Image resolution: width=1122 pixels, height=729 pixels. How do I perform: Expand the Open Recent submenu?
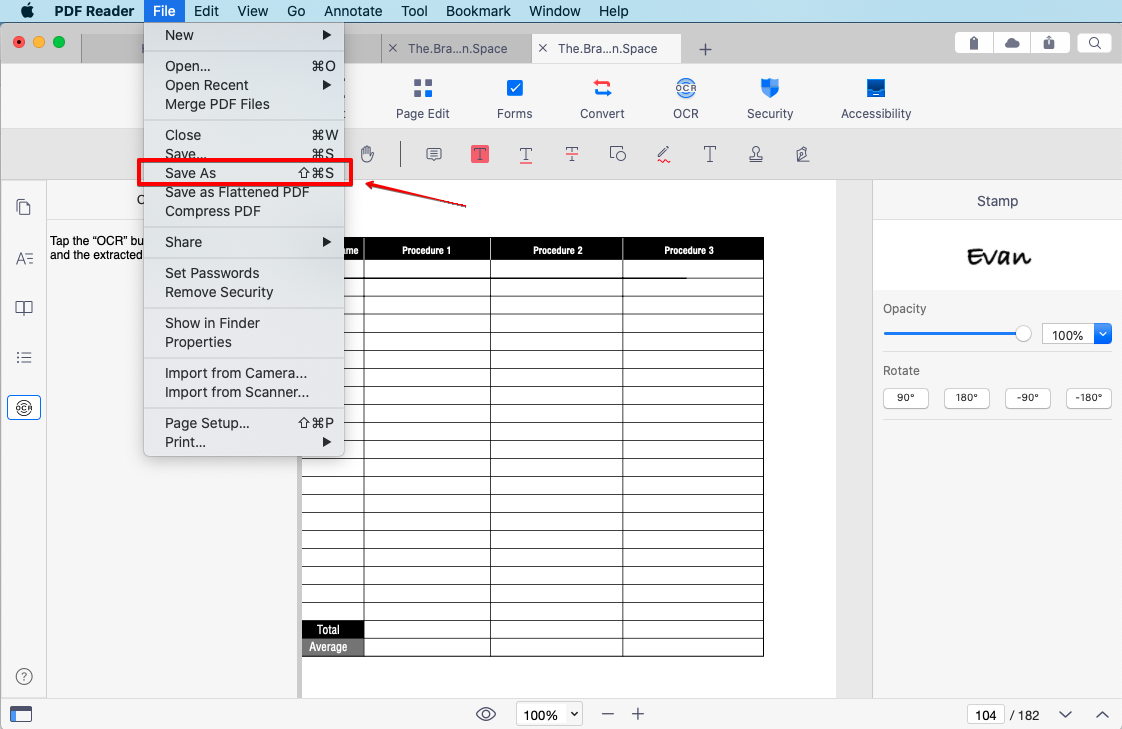243,85
